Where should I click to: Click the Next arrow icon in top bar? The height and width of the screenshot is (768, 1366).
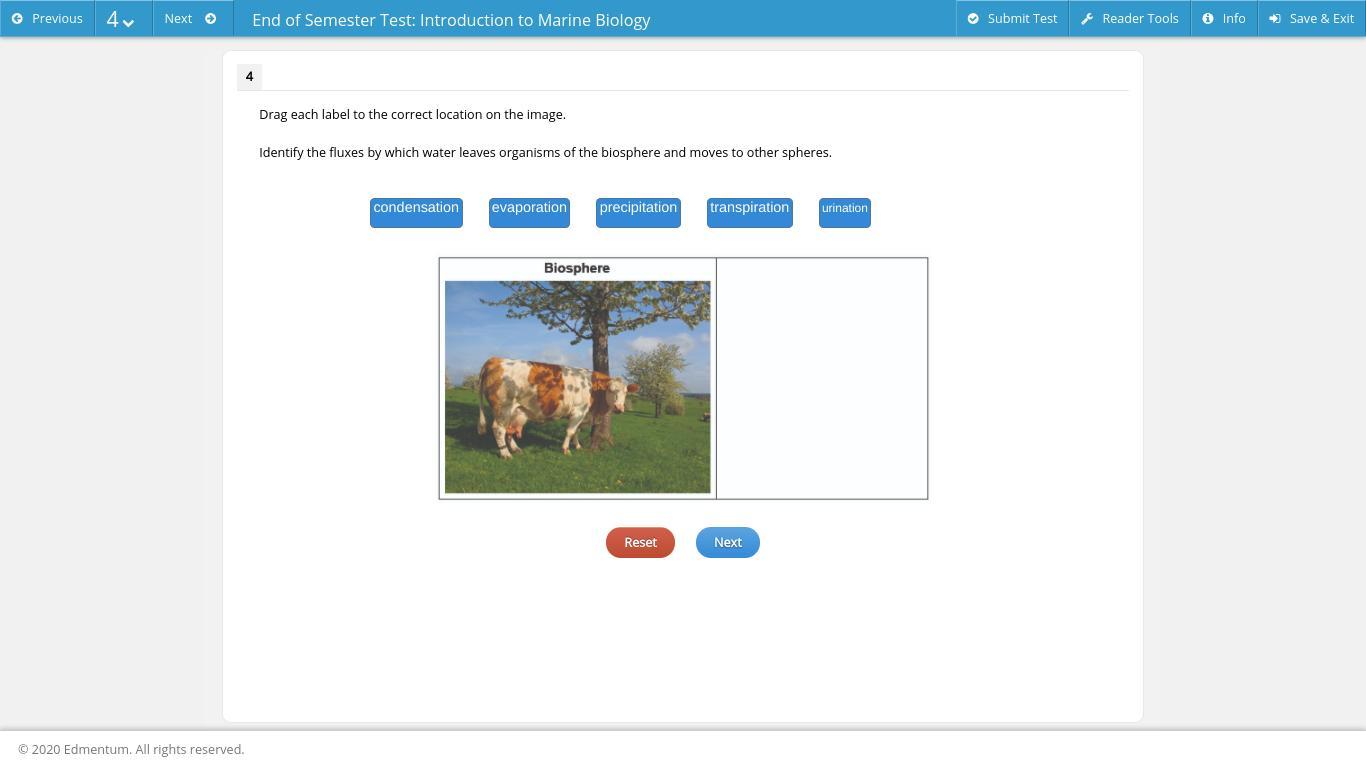pyautogui.click(x=210, y=19)
